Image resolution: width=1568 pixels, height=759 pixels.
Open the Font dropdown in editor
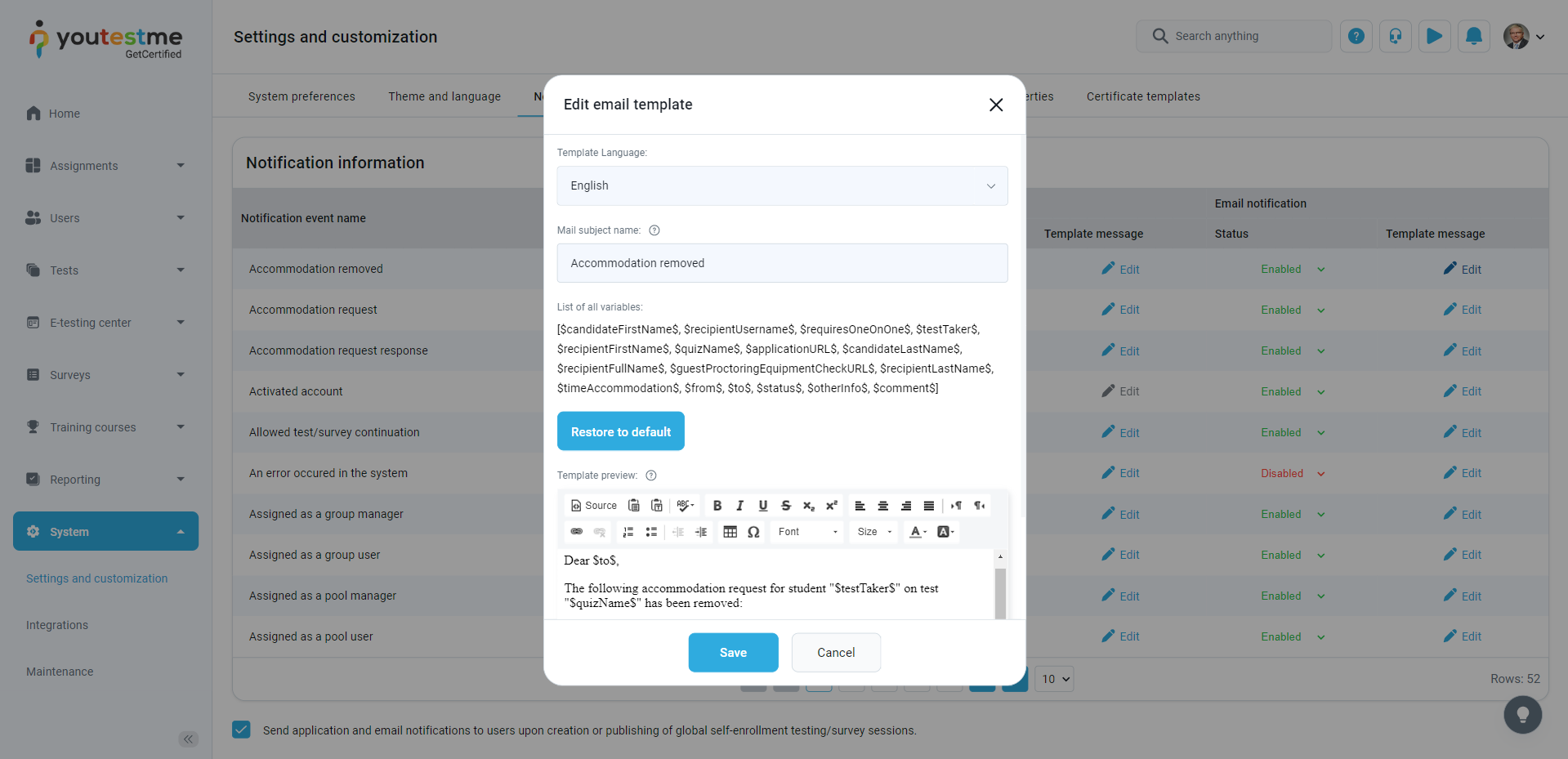pyautogui.click(x=807, y=532)
